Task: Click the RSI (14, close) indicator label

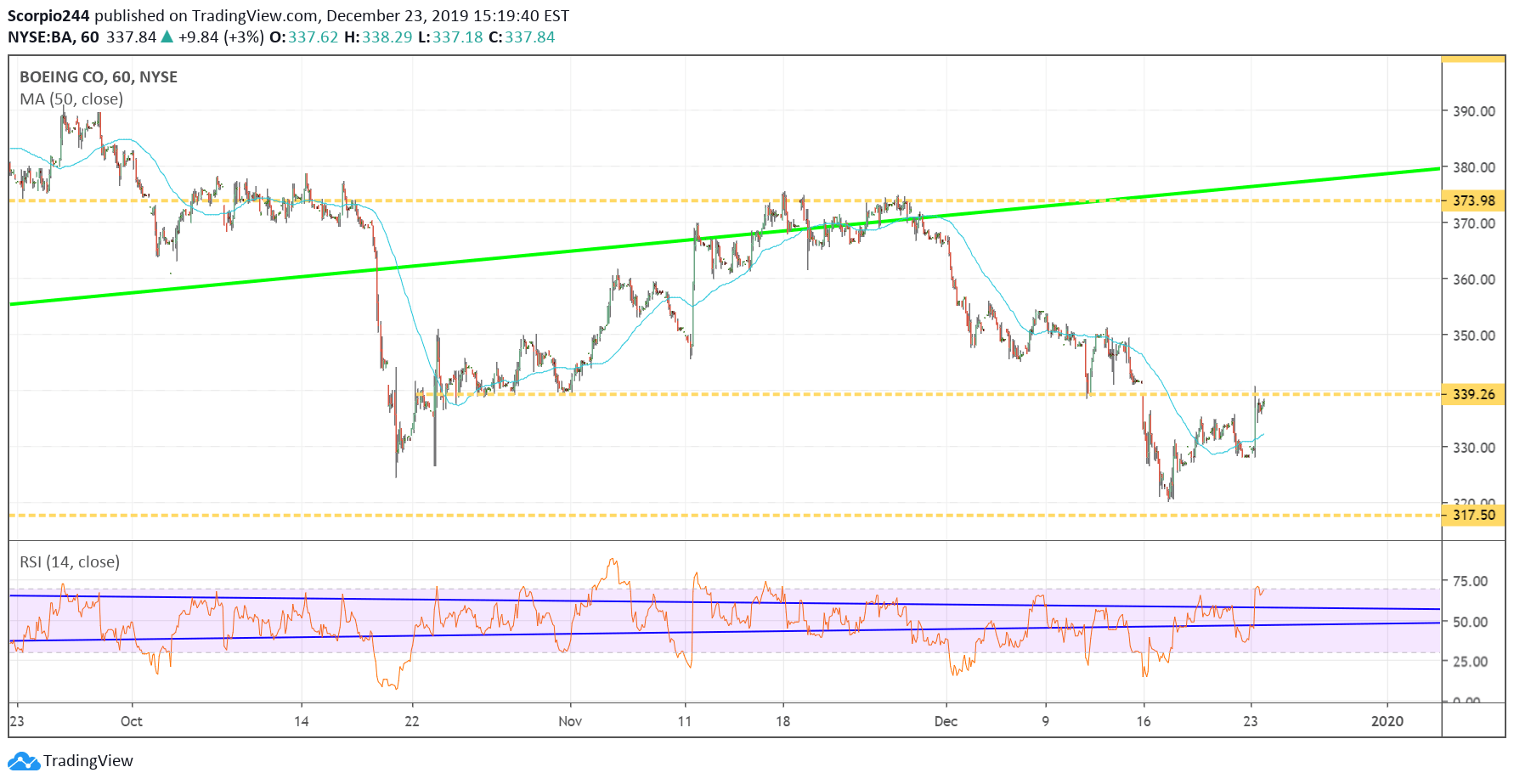Action: [70, 562]
